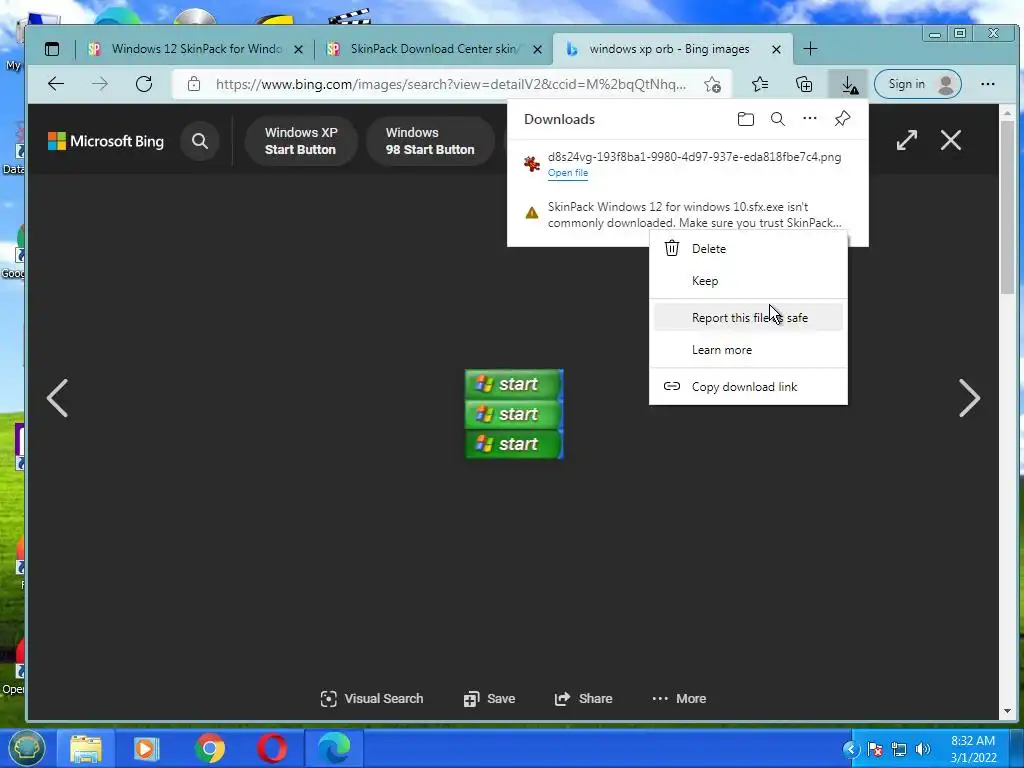
Task: Open Downloads panel more options
Action: tap(810, 118)
